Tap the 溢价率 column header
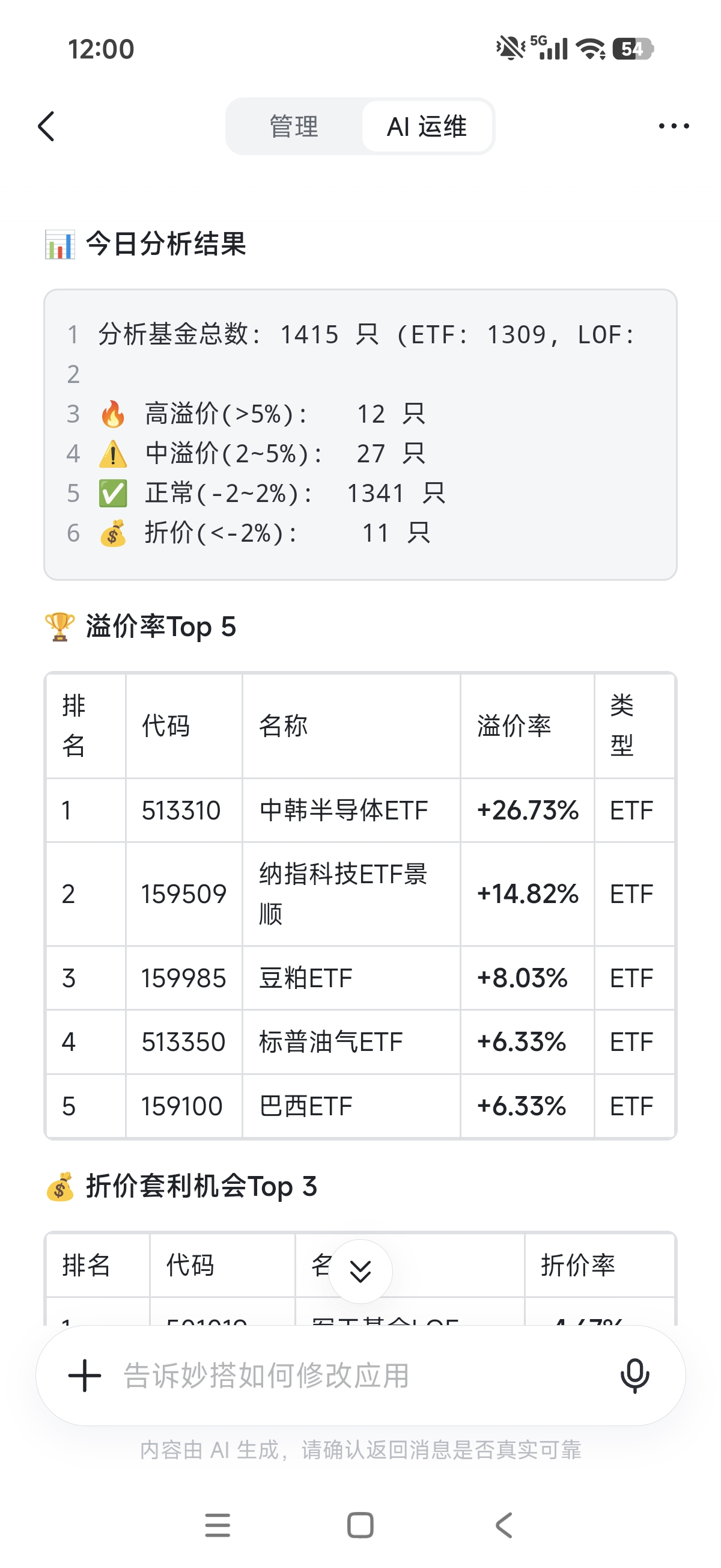 tap(514, 726)
